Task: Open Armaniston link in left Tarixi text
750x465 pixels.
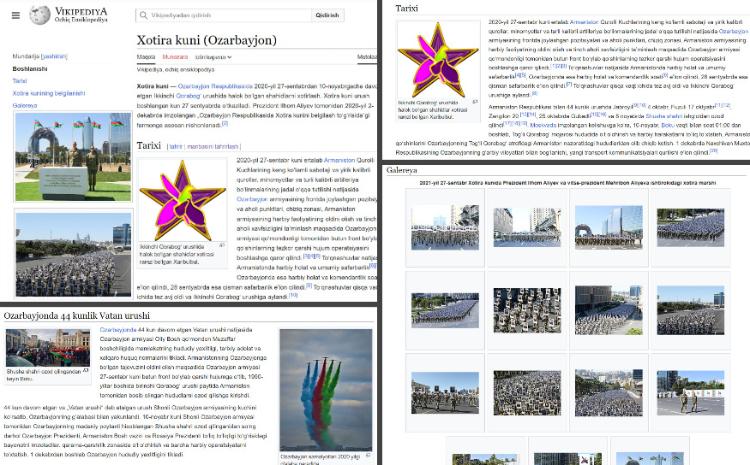Action: tap(339, 160)
